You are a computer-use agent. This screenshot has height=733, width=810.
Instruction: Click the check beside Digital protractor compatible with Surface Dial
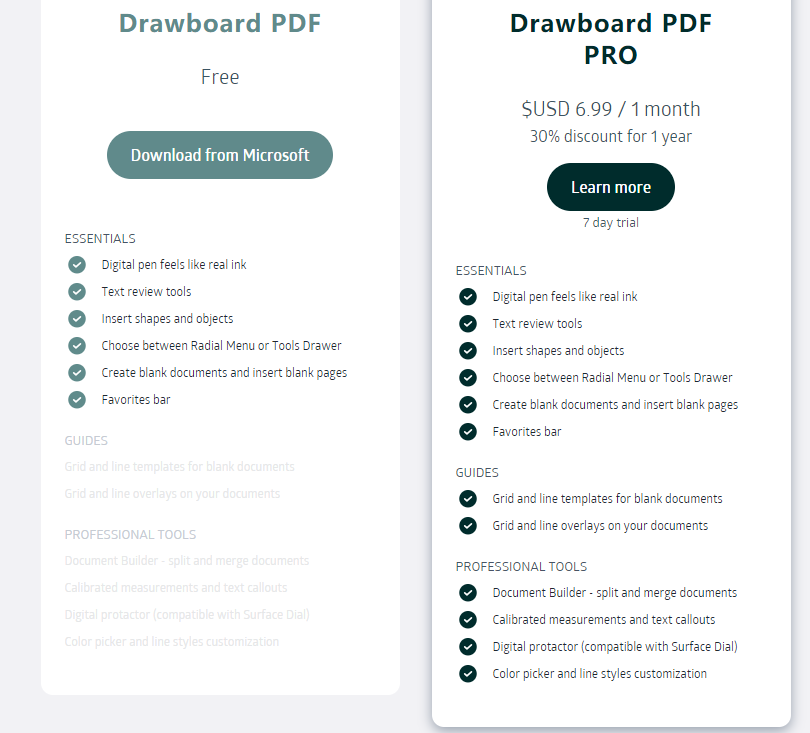468,646
